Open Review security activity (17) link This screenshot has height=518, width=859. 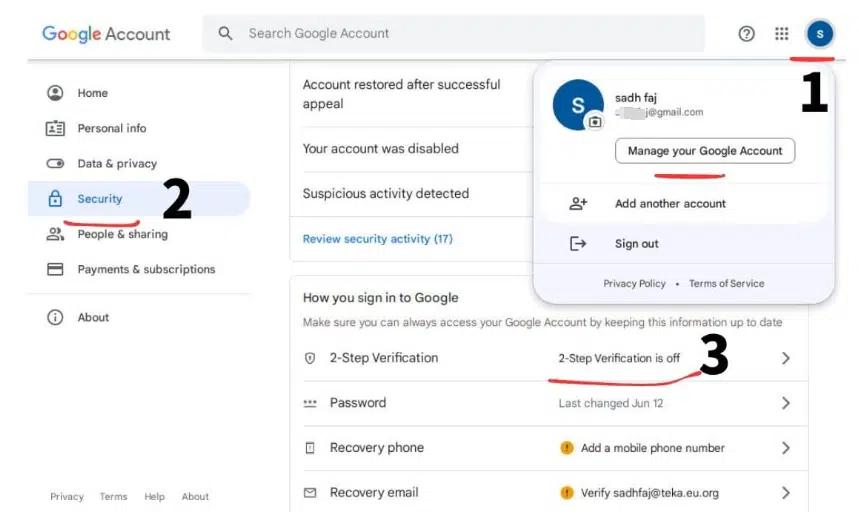tap(378, 239)
